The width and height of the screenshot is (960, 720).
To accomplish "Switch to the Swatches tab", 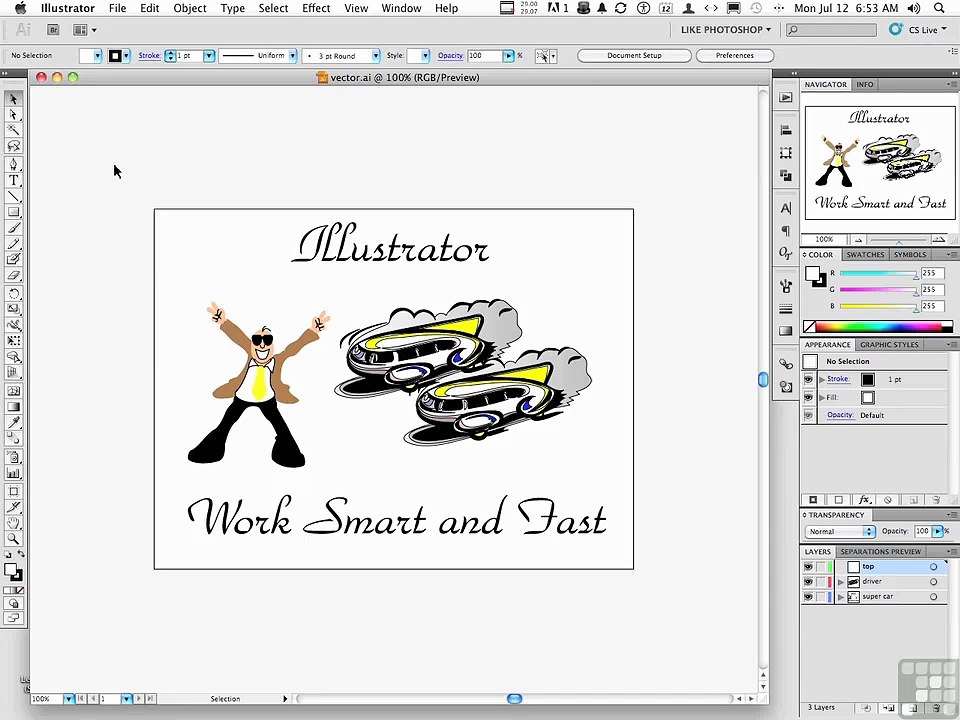I will point(865,255).
